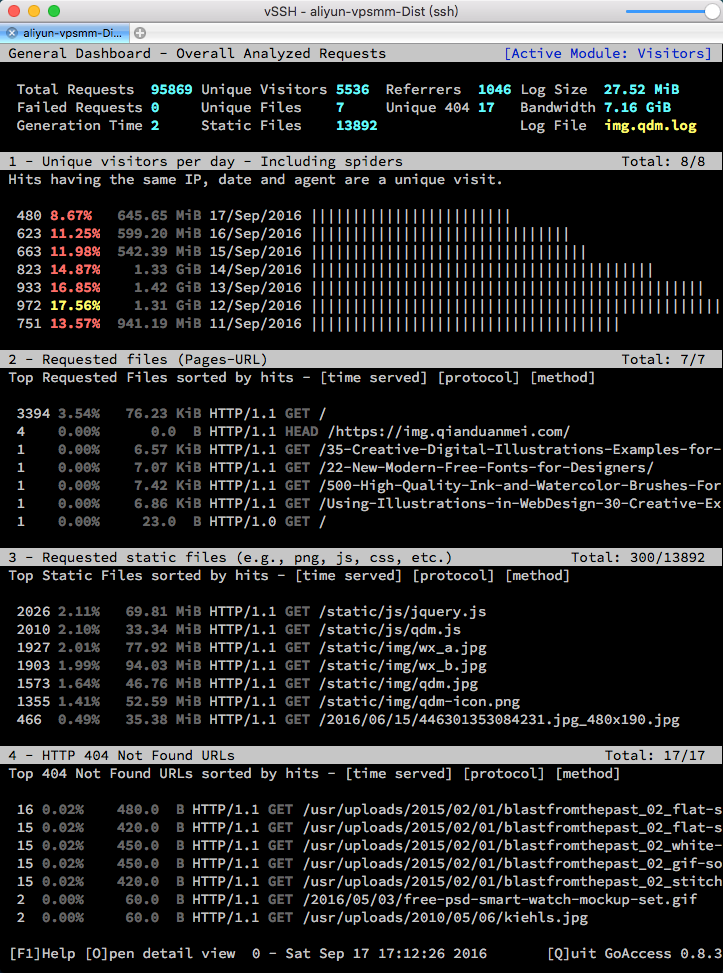The image size is (723, 973).
Task: Adjust the slider in the title bar
Action: (x=712, y=11)
